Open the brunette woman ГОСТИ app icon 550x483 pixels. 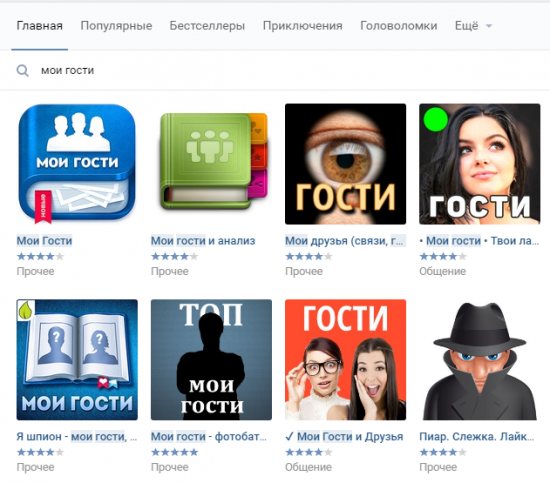[x=479, y=164]
